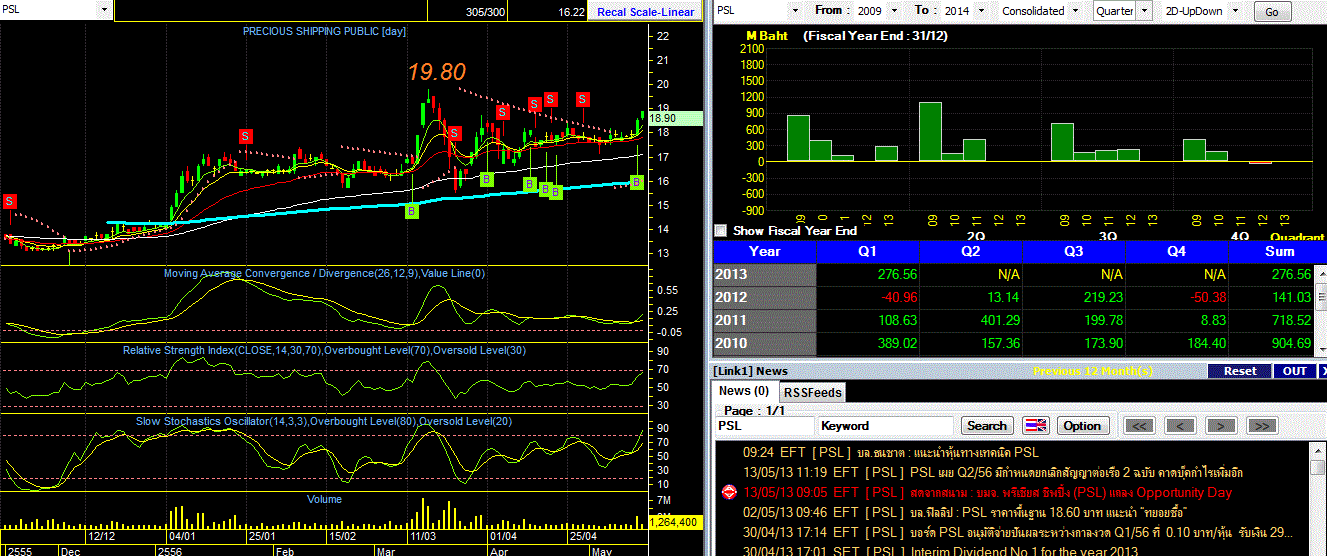Switch to the RSSFeeds tab

pos(812,392)
